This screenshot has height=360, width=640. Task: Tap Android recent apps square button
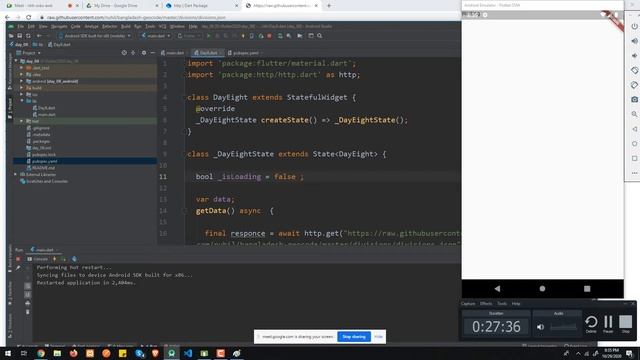coord(587,289)
